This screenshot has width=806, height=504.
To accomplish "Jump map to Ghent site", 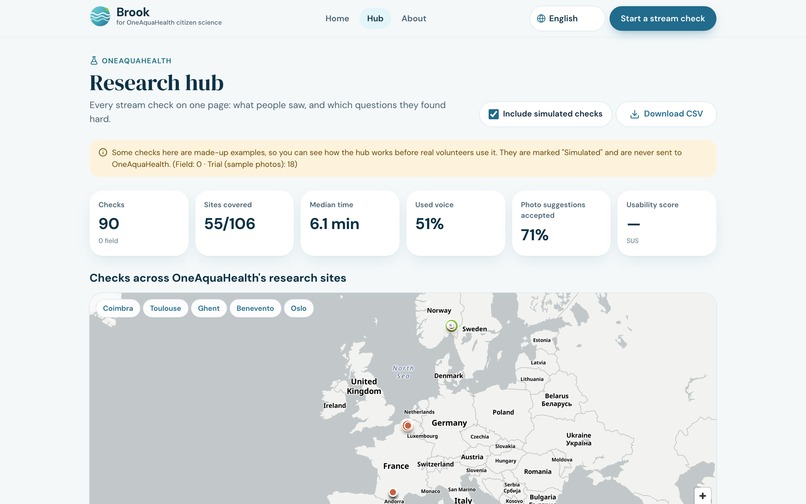I will (x=209, y=308).
